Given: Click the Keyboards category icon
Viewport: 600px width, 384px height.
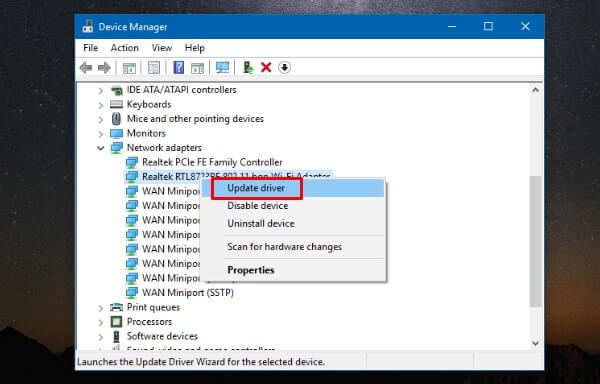Looking at the screenshot, I should (116, 104).
